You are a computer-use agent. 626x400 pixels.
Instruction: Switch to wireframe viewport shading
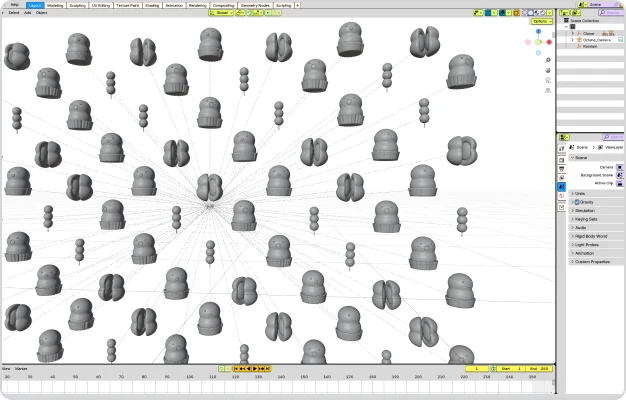click(524, 13)
